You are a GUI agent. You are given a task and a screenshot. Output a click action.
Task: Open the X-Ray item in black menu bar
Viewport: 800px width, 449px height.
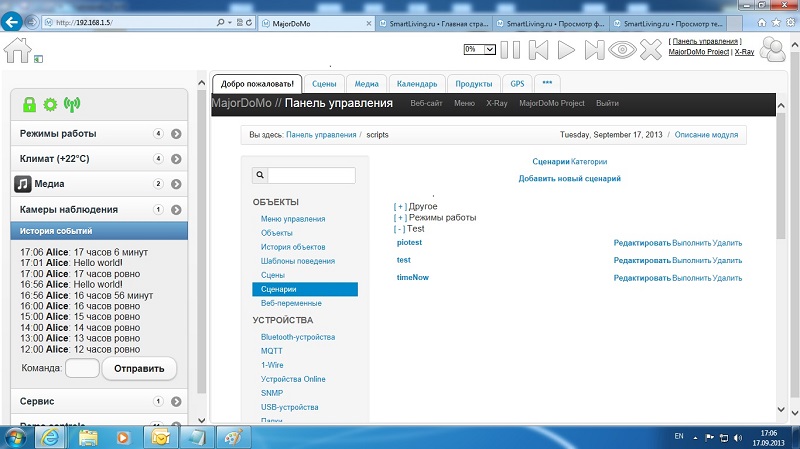[496, 103]
